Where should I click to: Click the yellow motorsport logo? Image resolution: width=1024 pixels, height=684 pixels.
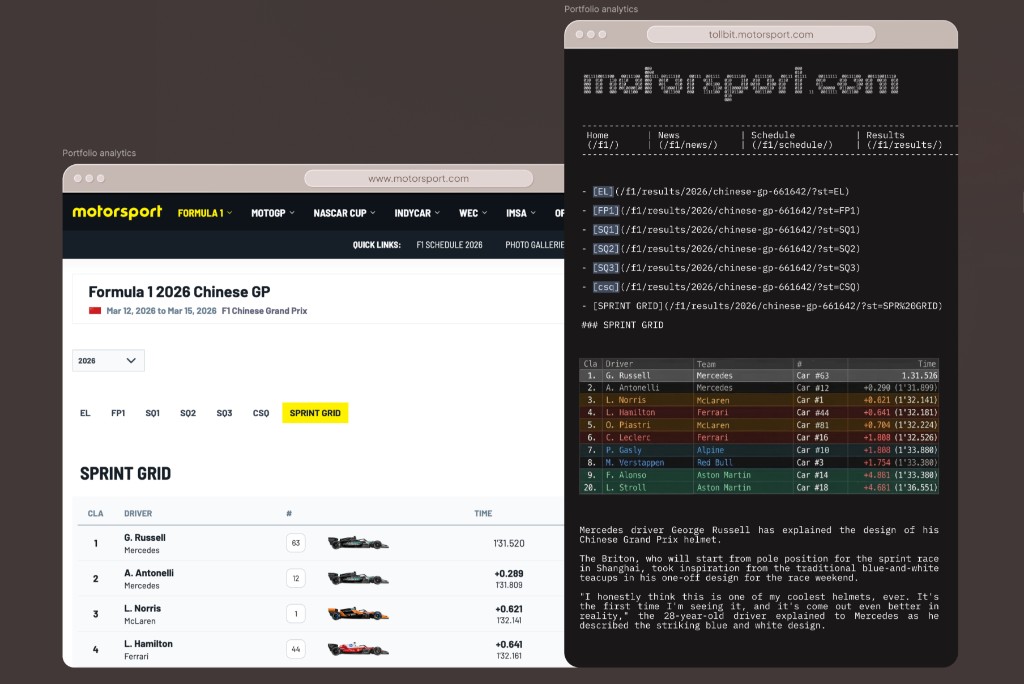(x=117, y=212)
